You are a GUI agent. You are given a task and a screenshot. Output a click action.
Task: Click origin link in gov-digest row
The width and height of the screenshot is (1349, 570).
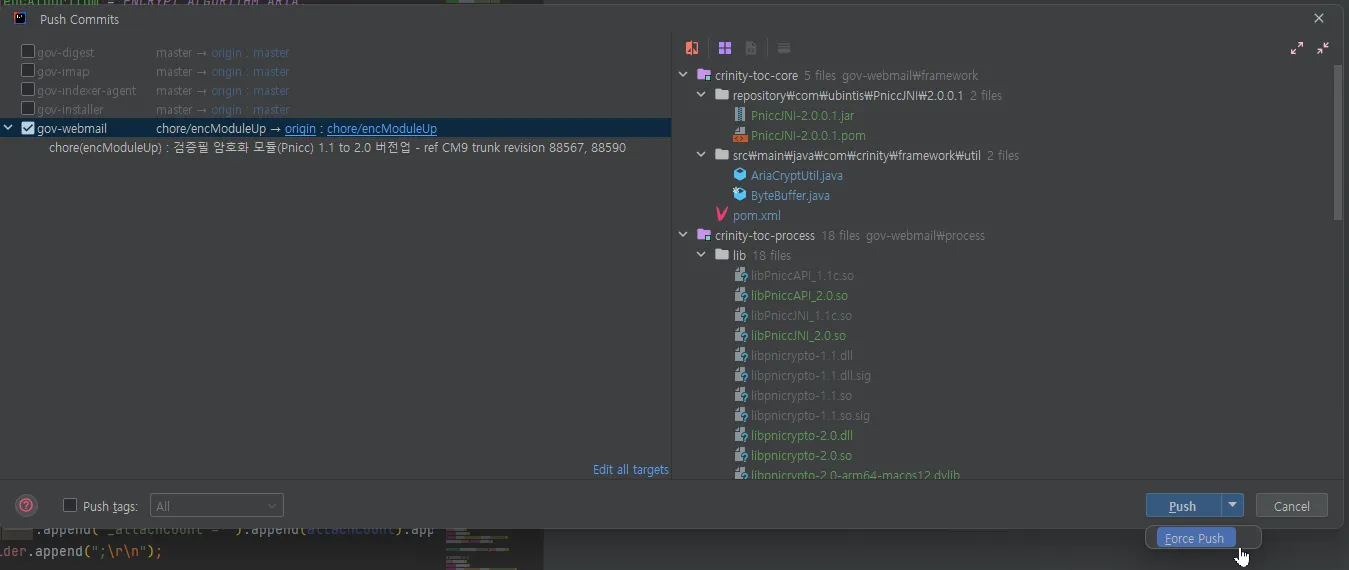pyautogui.click(x=226, y=52)
